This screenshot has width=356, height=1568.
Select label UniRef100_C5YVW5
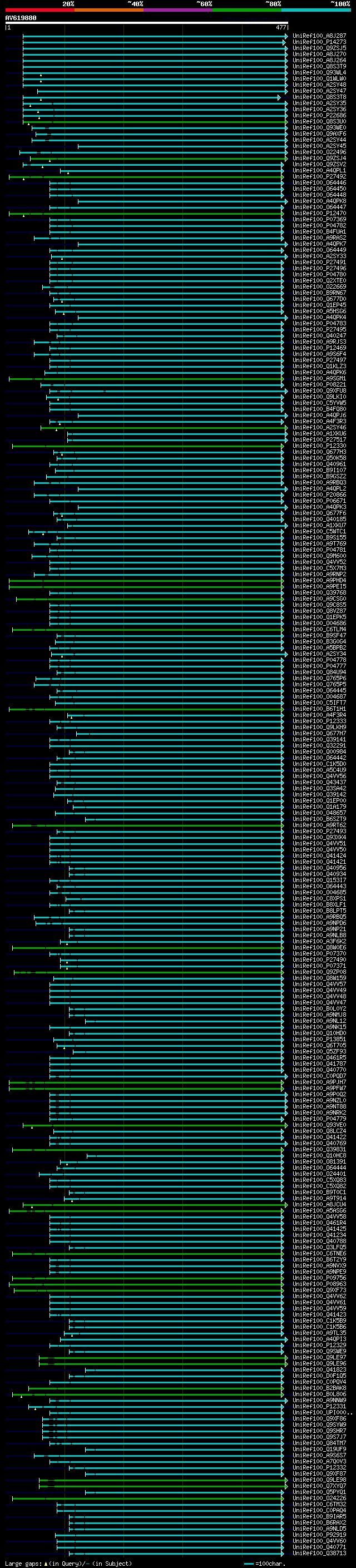click(x=319, y=403)
